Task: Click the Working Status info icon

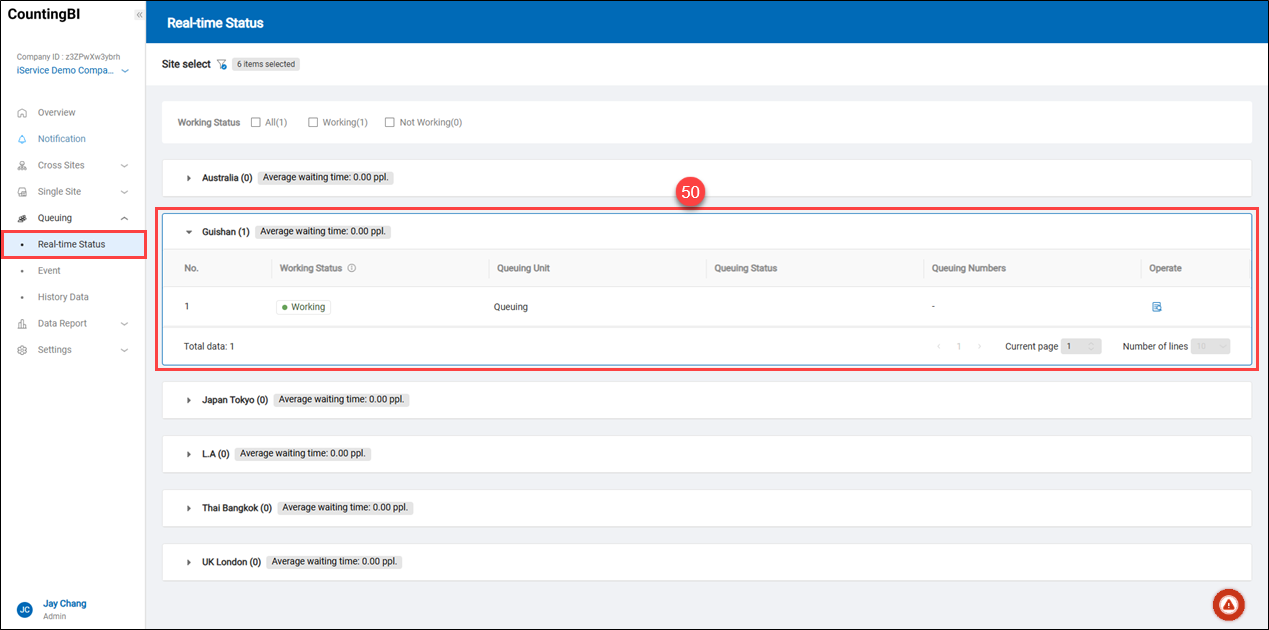Action: (x=352, y=268)
